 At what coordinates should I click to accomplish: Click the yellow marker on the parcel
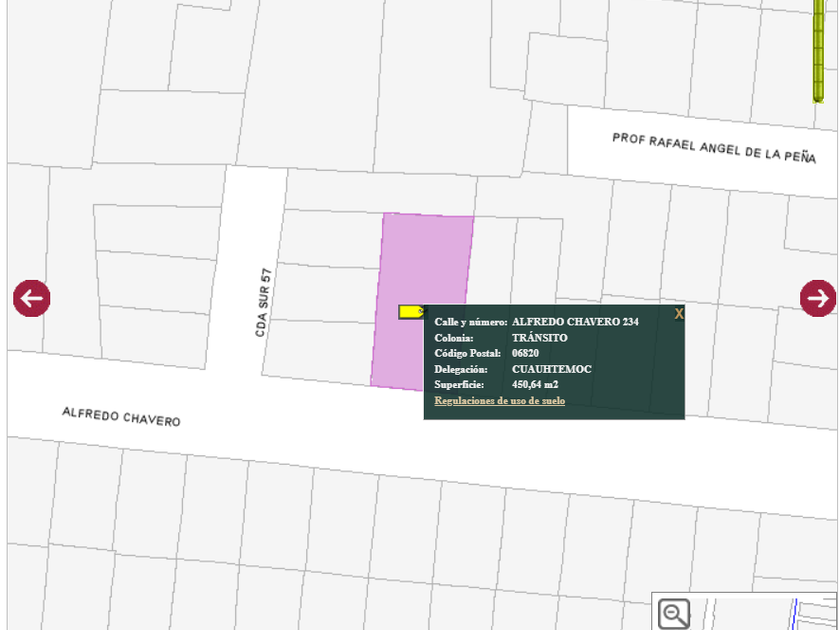point(410,312)
